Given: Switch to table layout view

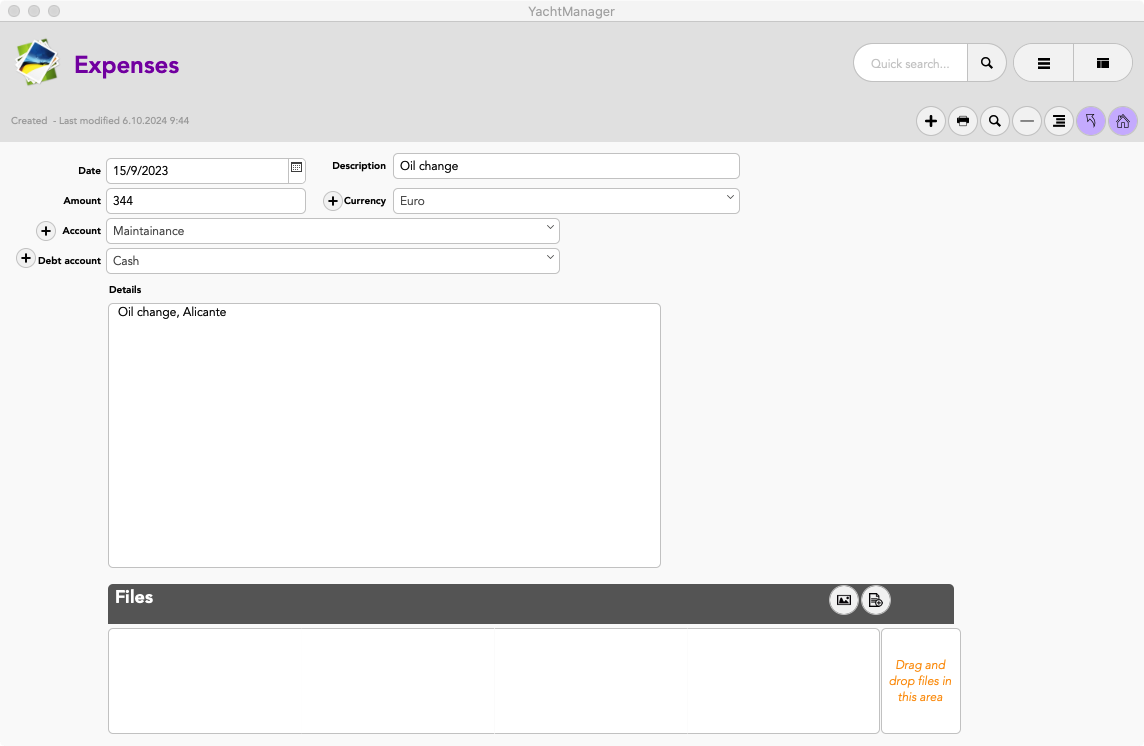Looking at the screenshot, I should tap(1103, 63).
